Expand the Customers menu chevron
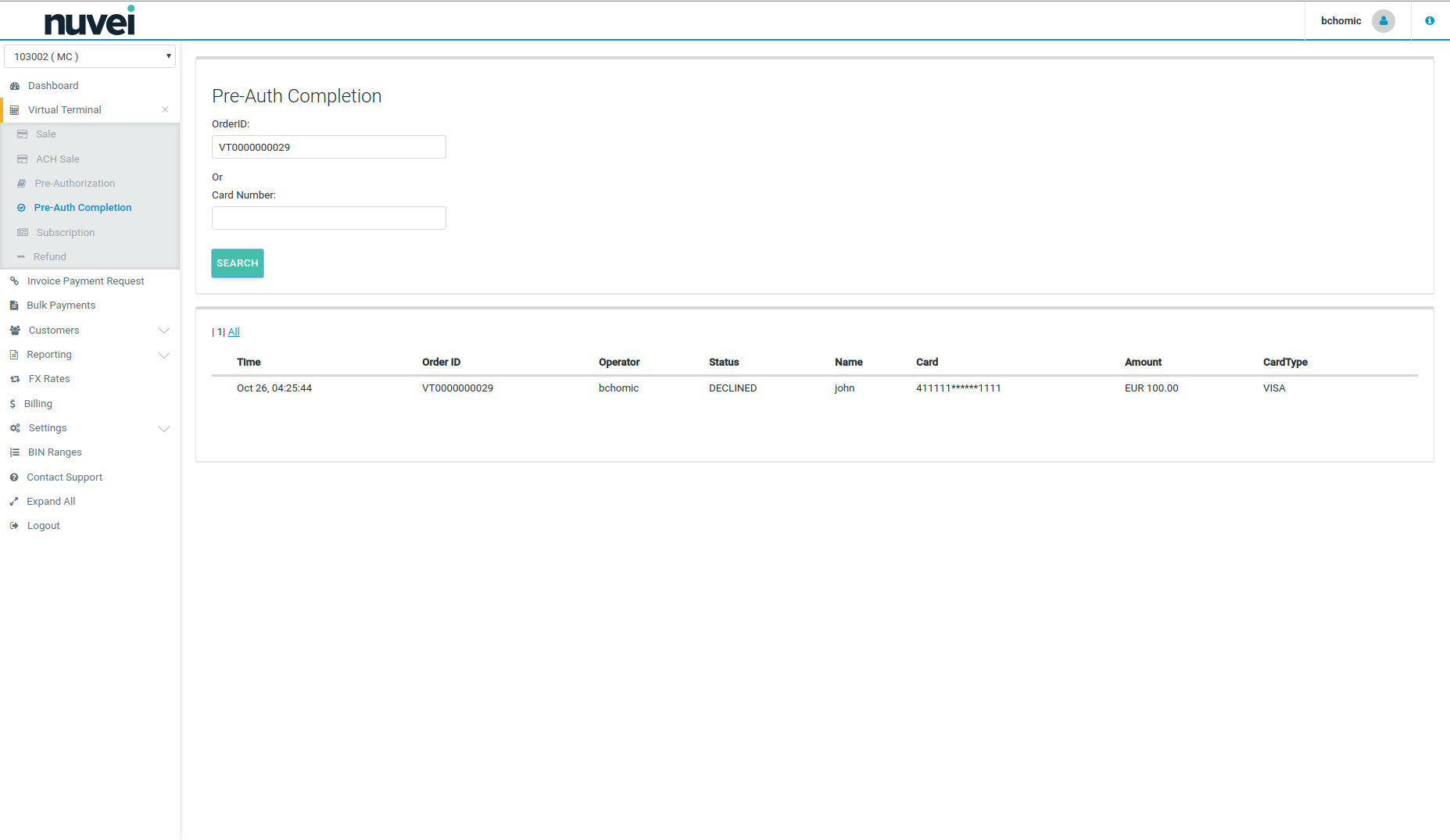The image size is (1450, 840). (x=164, y=331)
